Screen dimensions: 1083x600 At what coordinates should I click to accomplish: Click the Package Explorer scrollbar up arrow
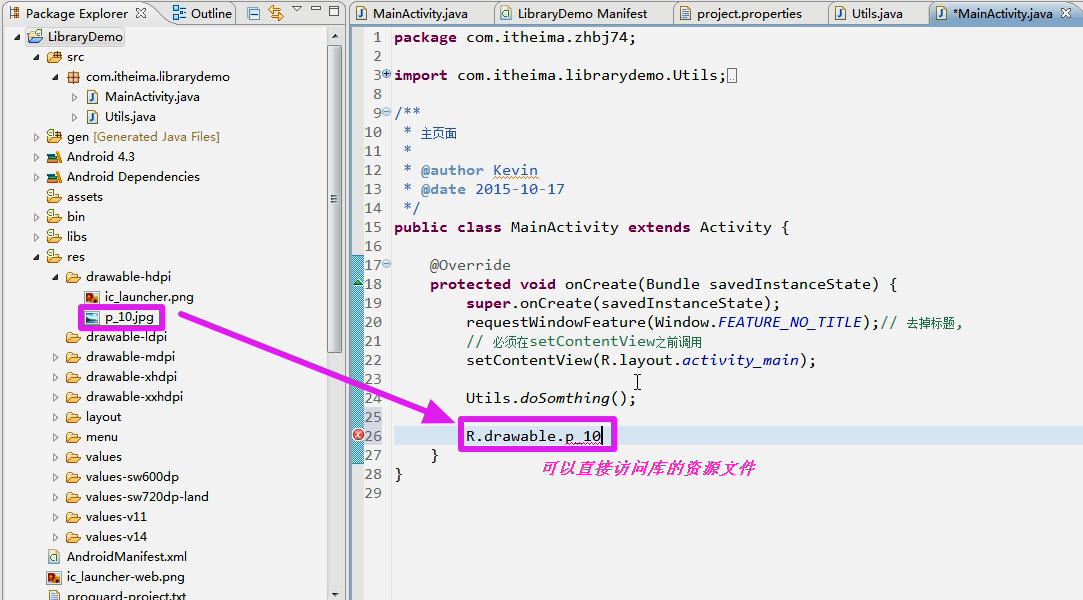click(x=335, y=36)
